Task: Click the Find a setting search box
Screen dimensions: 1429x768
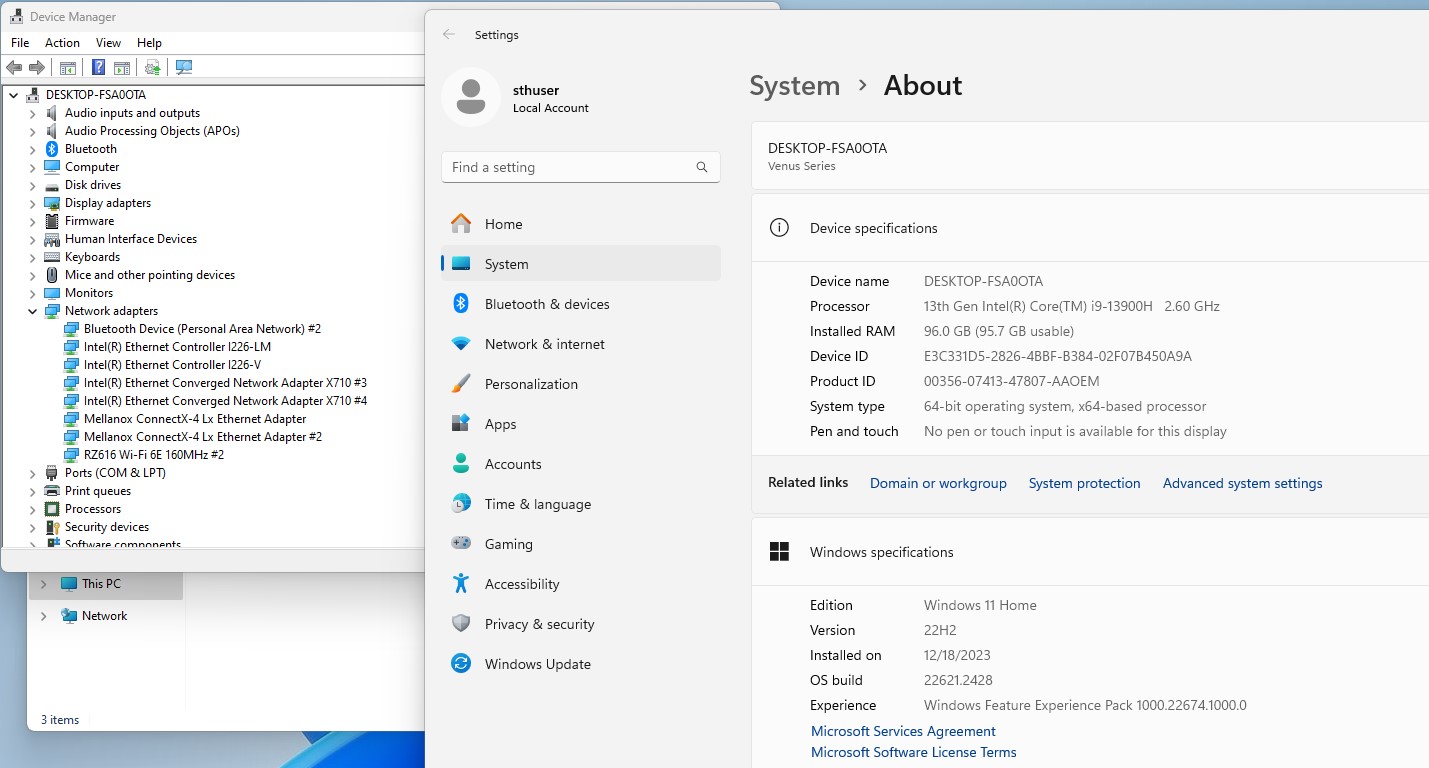Action: 565,167
